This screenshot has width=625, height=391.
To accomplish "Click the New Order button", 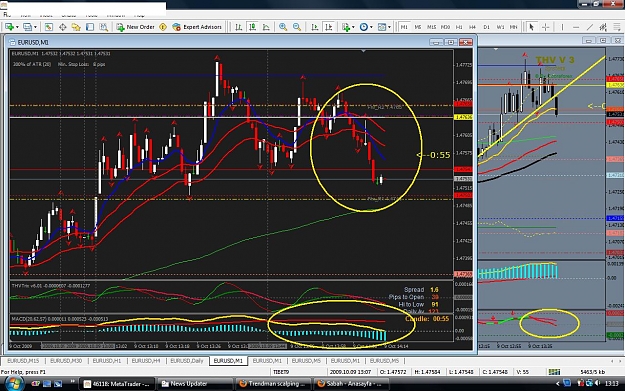I will 136,27.
